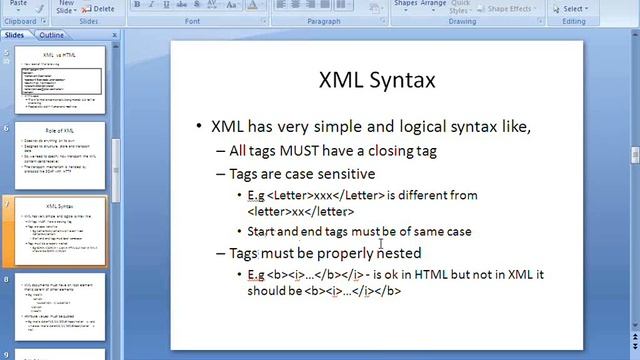Align text right in Paragraph group
Screen dimensions: 640x360
(x=310, y=4)
